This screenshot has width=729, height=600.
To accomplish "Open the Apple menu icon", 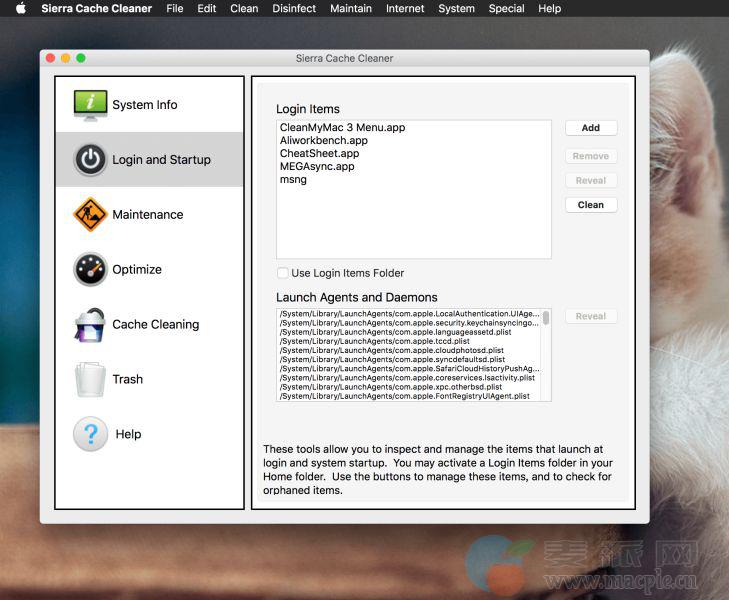I will (x=20, y=9).
